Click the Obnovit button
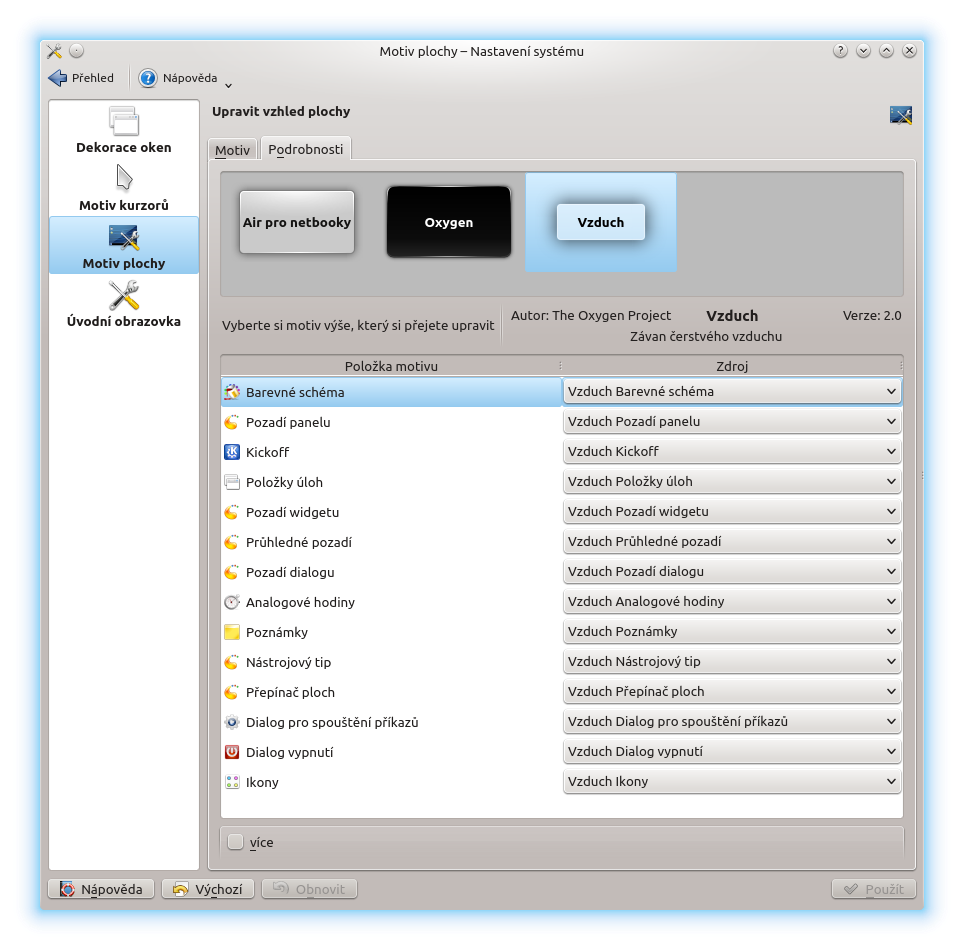This screenshot has height=950, width=964. [x=309, y=889]
